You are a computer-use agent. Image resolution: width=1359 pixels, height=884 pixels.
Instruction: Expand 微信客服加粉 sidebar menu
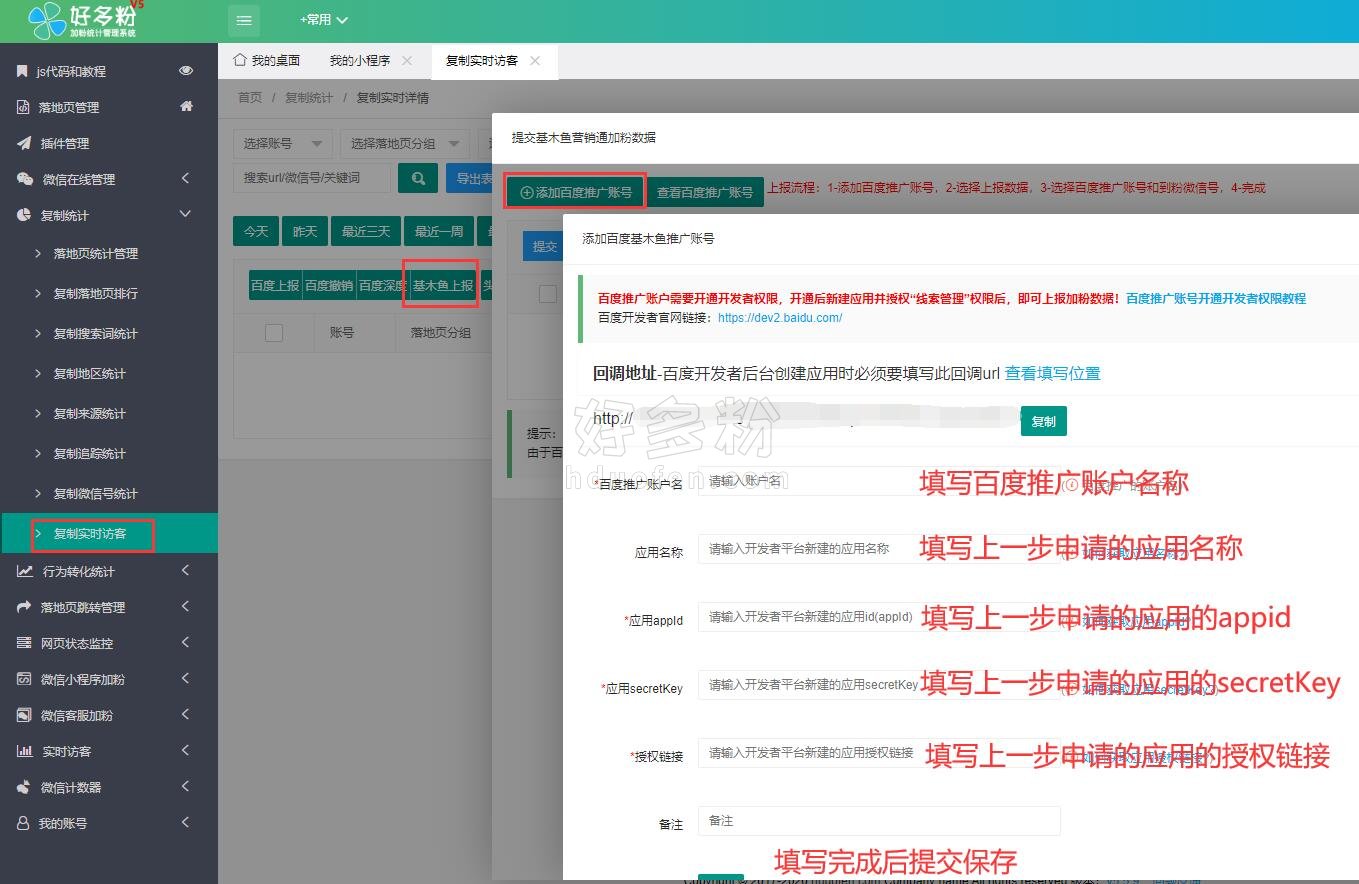[x=109, y=715]
